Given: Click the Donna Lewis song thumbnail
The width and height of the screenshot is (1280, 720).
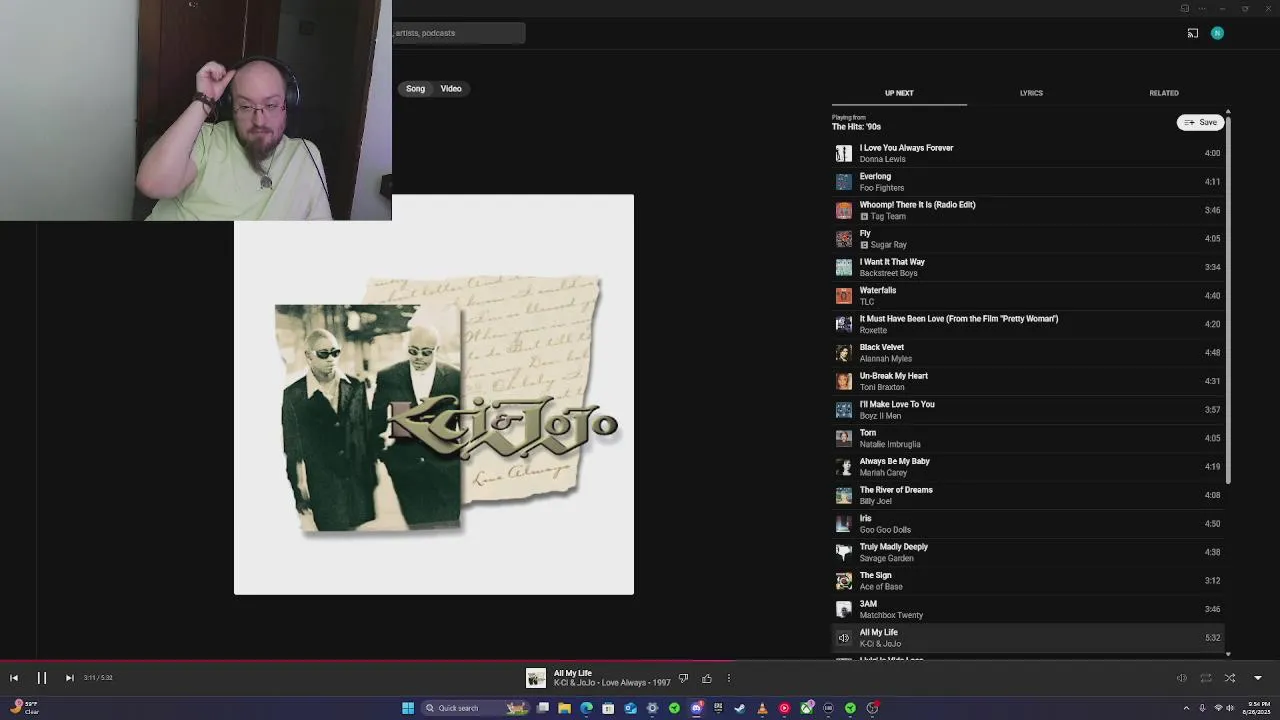Looking at the screenshot, I should [x=844, y=153].
